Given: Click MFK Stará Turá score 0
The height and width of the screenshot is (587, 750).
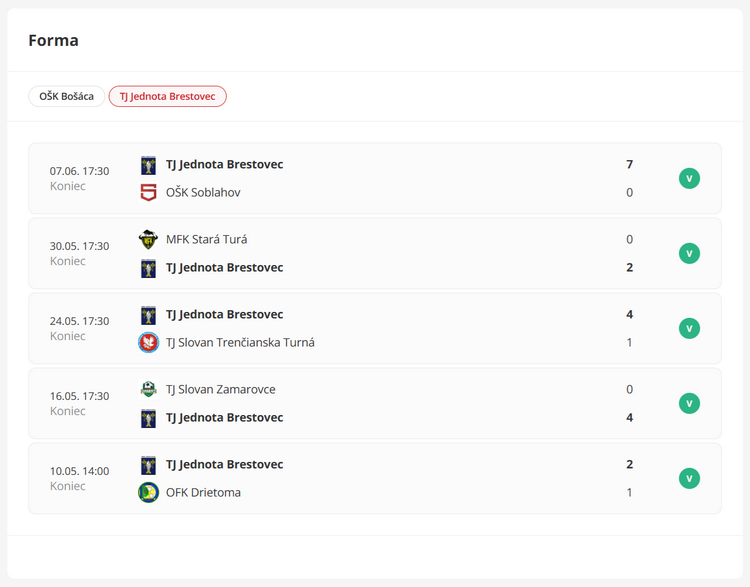Looking at the screenshot, I should [629, 239].
